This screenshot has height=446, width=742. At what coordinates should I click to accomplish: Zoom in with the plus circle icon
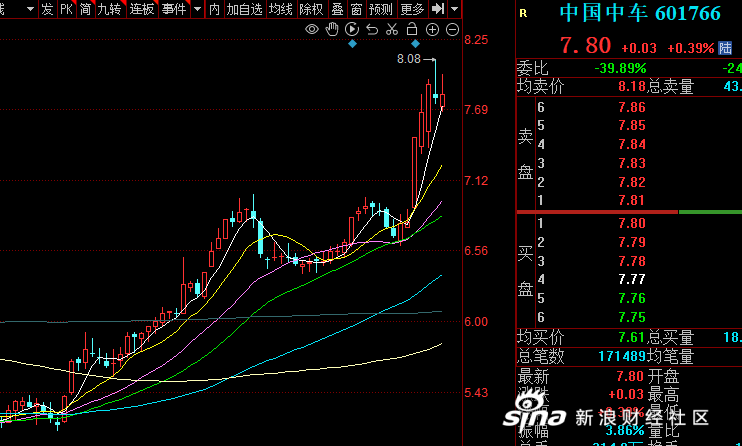(433, 30)
